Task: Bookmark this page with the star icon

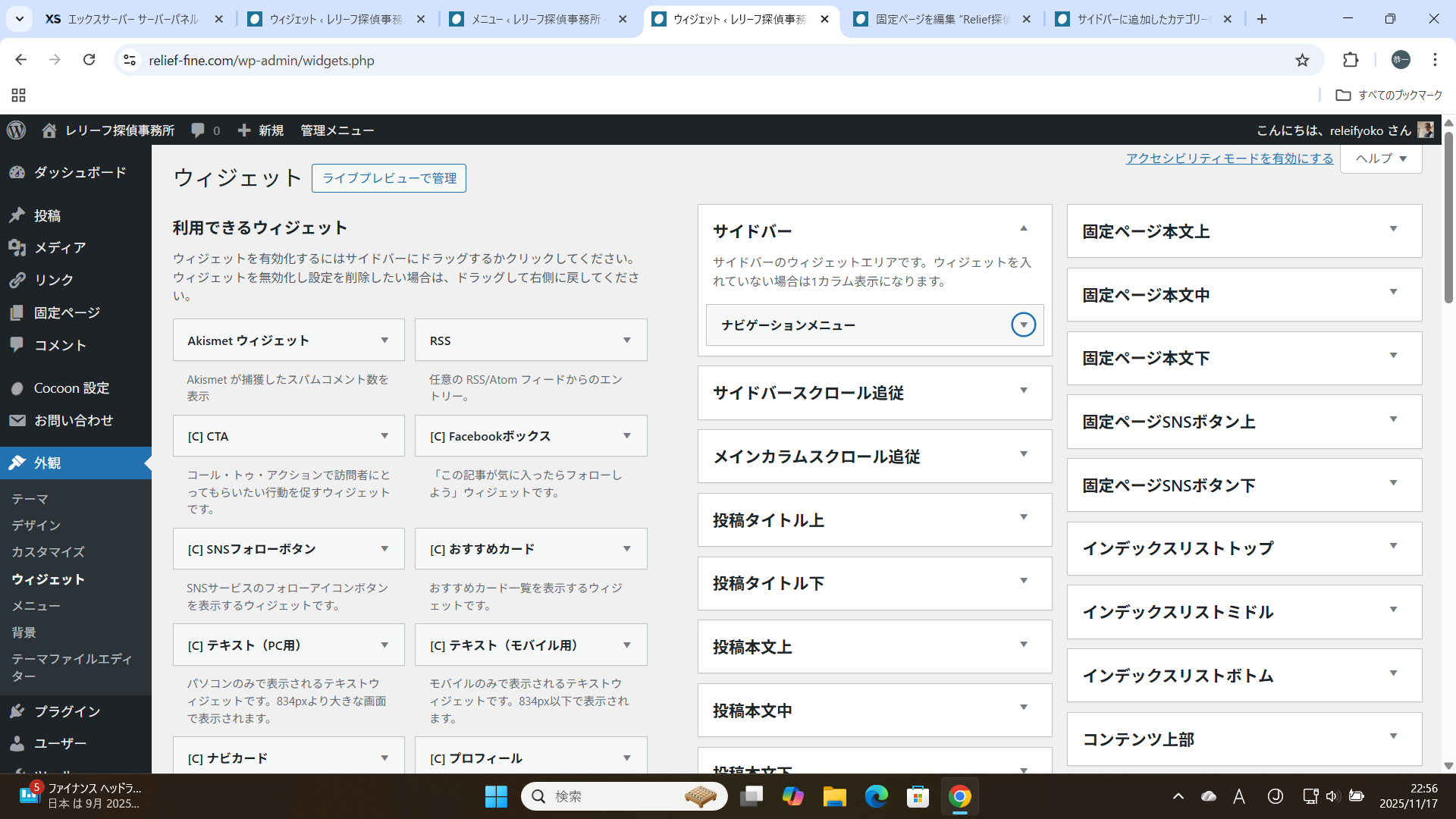Action: [1302, 60]
